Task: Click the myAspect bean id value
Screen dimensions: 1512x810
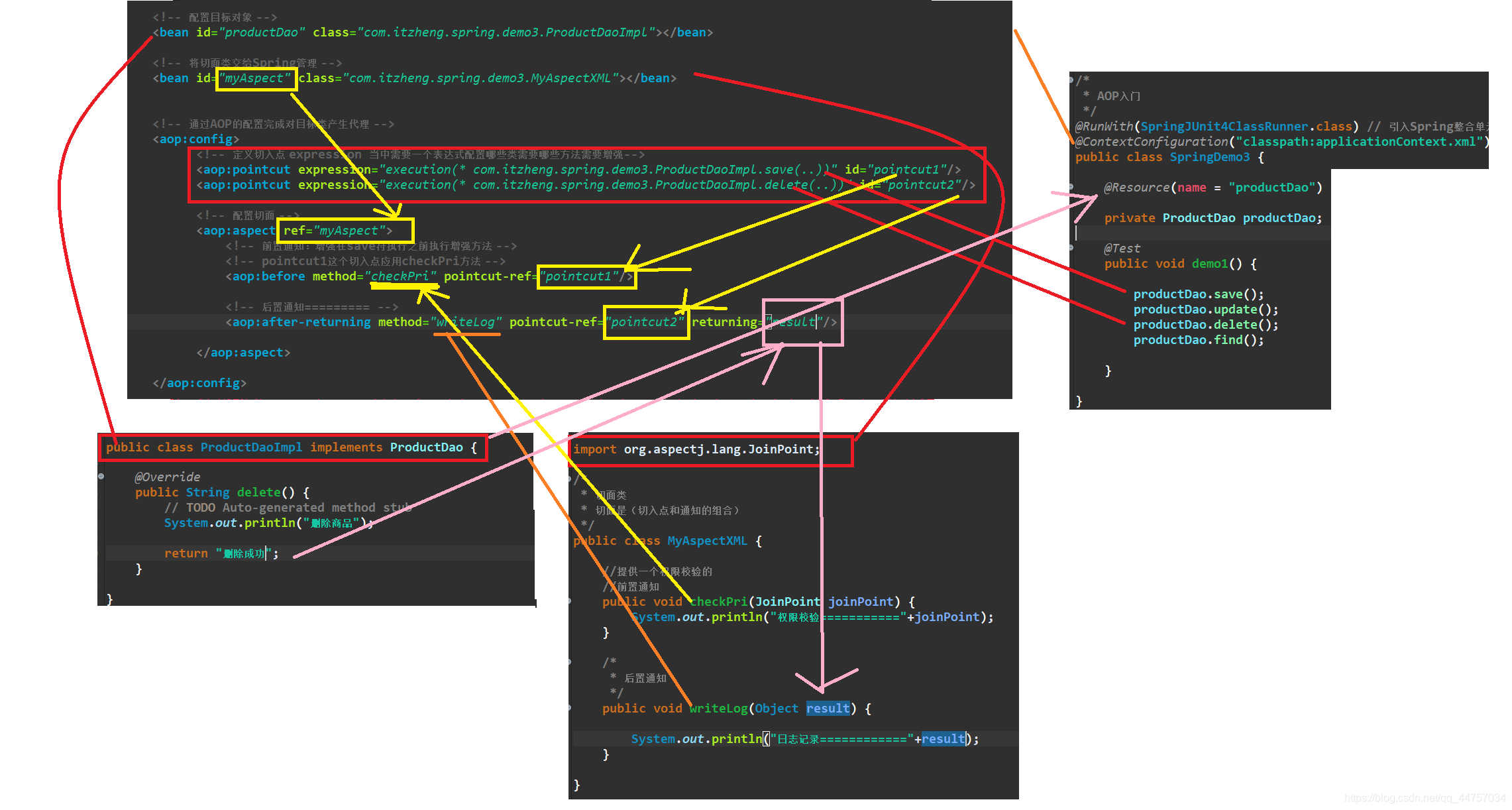Action: [254, 78]
